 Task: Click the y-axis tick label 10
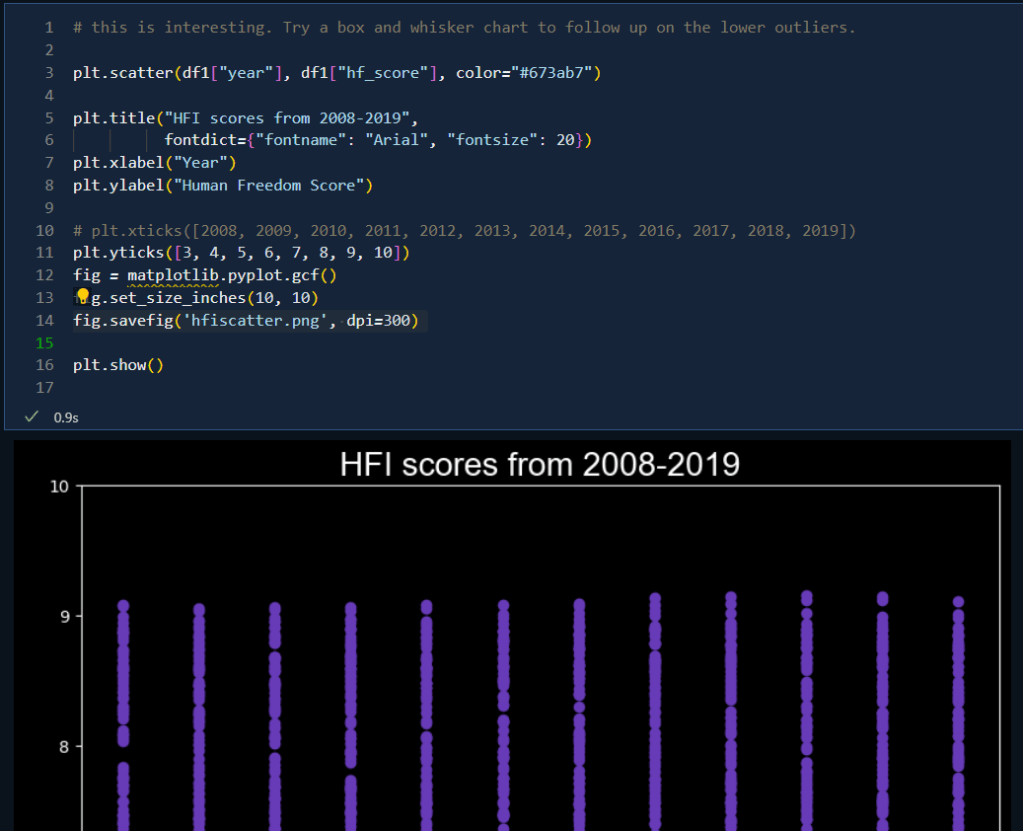pyautogui.click(x=59, y=487)
